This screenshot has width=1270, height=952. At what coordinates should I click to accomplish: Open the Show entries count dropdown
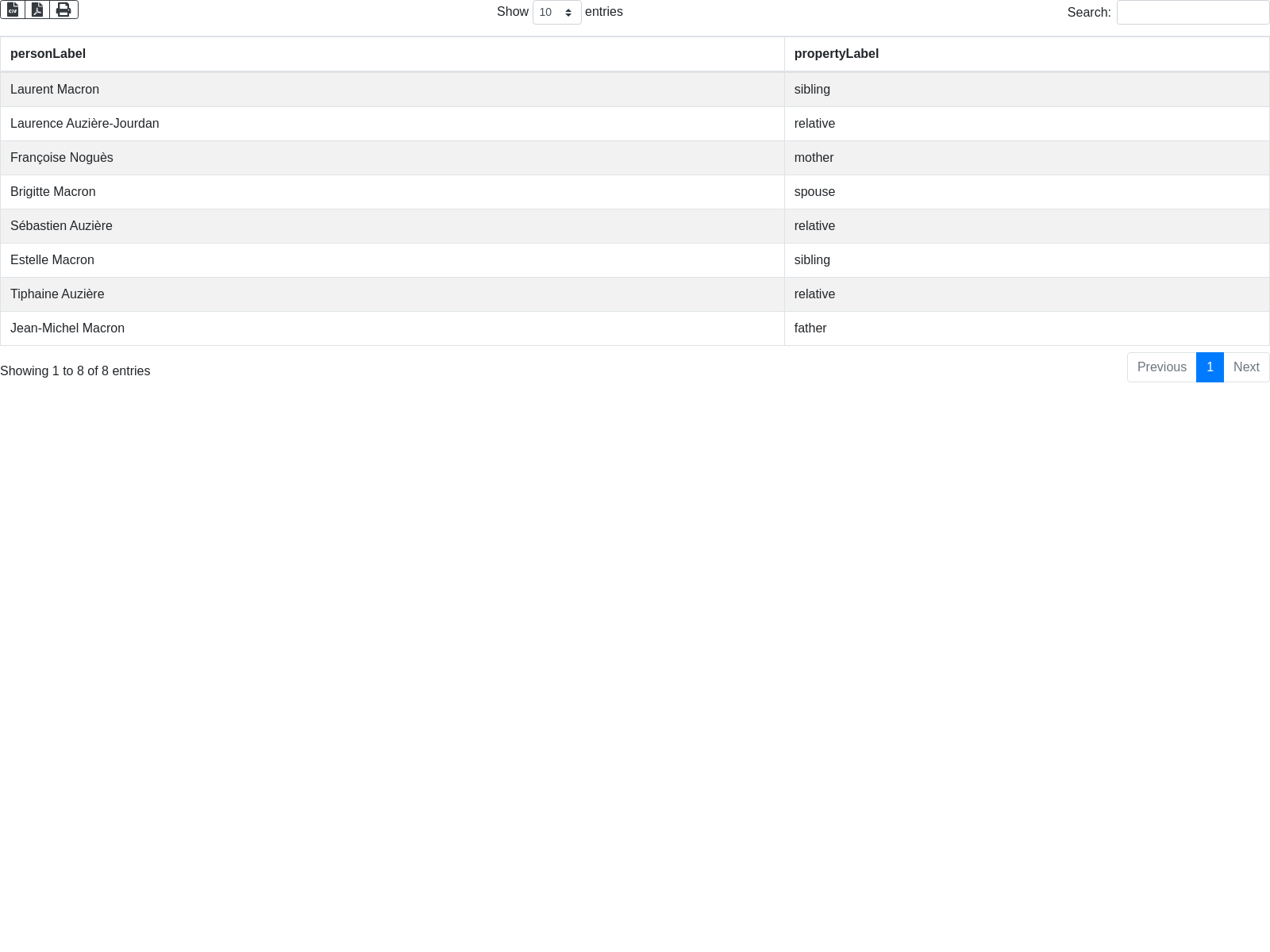coord(556,12)
